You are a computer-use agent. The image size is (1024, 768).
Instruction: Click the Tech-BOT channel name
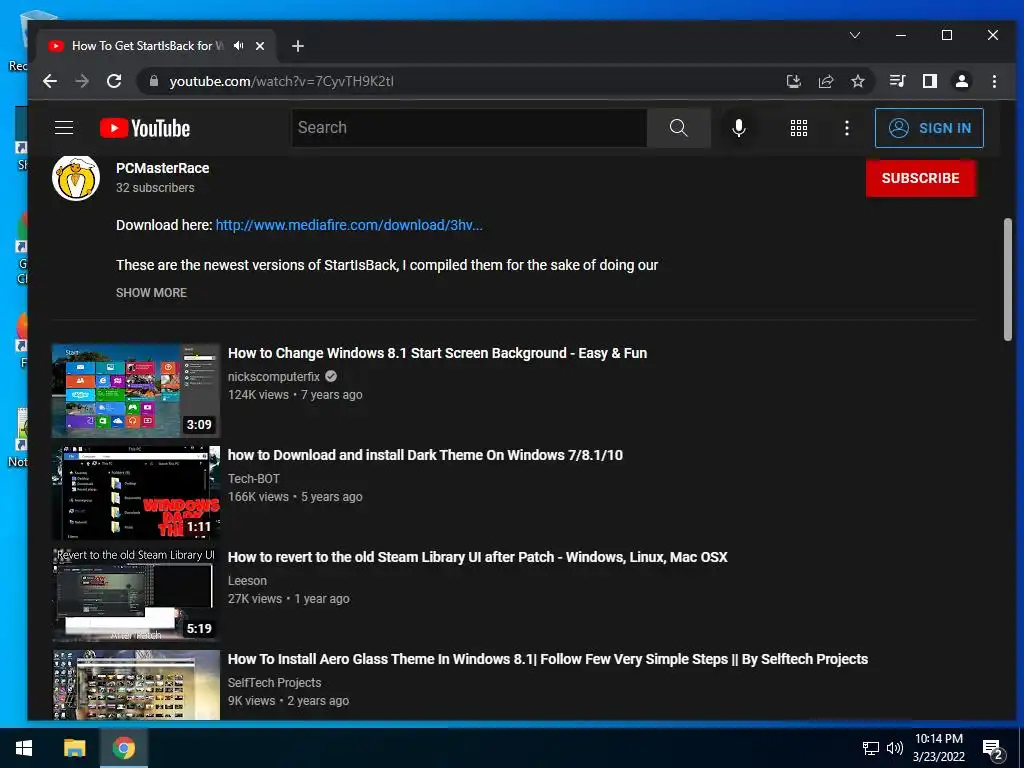coord(254,479)
